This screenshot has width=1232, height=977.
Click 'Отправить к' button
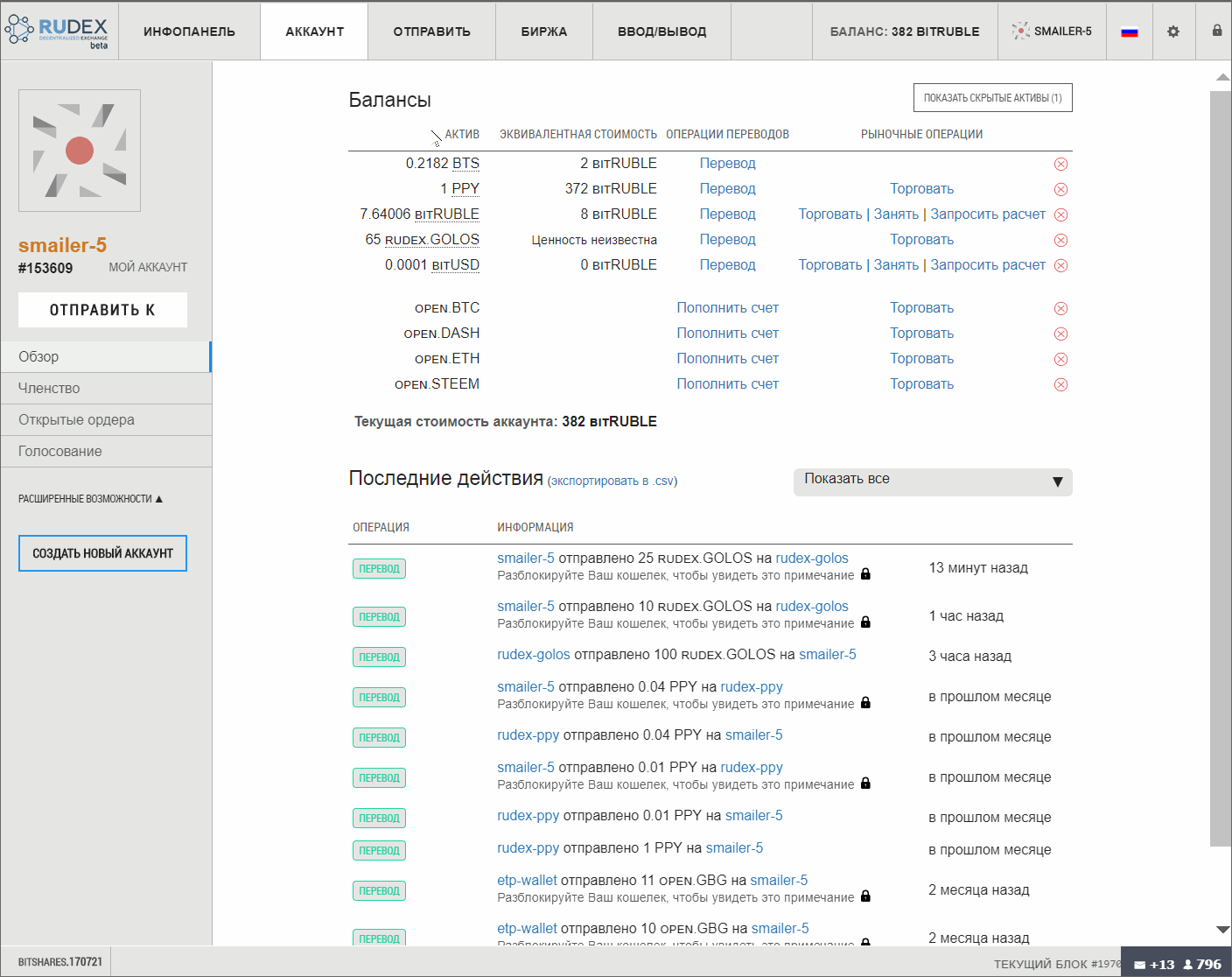[x=102, y=310]
